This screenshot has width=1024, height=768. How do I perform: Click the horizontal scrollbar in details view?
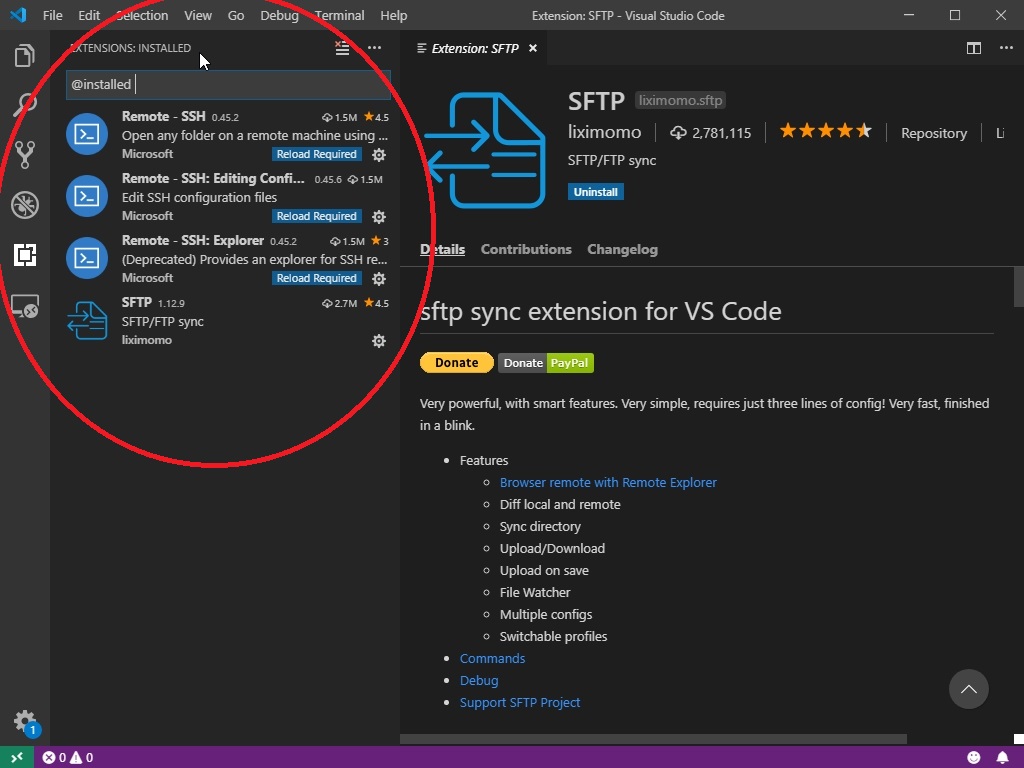653,739
